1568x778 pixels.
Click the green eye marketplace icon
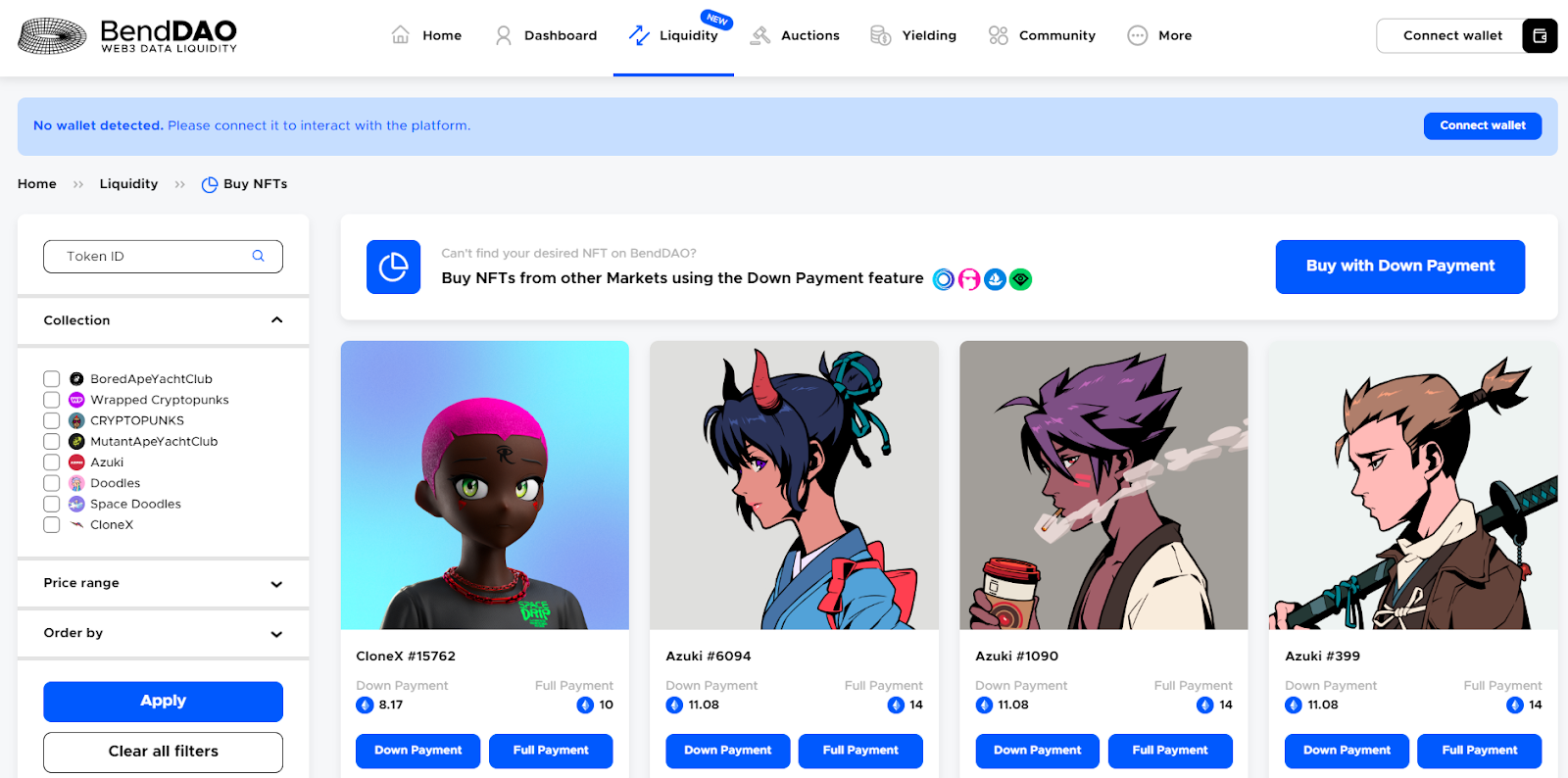(x=1020, y=279)
